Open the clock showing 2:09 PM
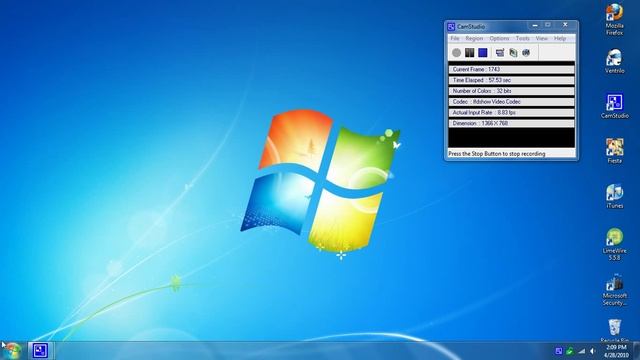 617,351
